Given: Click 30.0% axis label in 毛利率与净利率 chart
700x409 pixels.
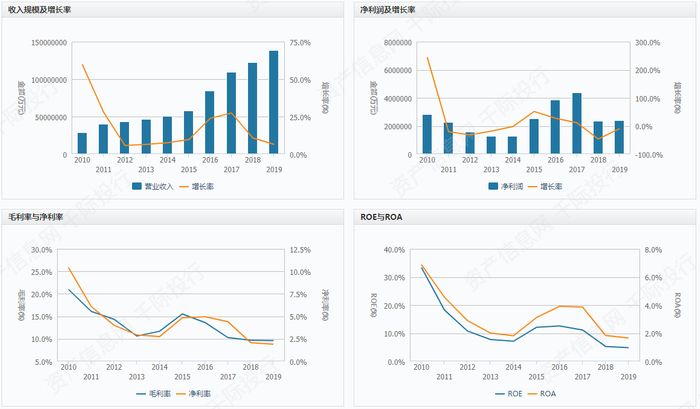Looking at the screenshot, I should click(42, 250).
